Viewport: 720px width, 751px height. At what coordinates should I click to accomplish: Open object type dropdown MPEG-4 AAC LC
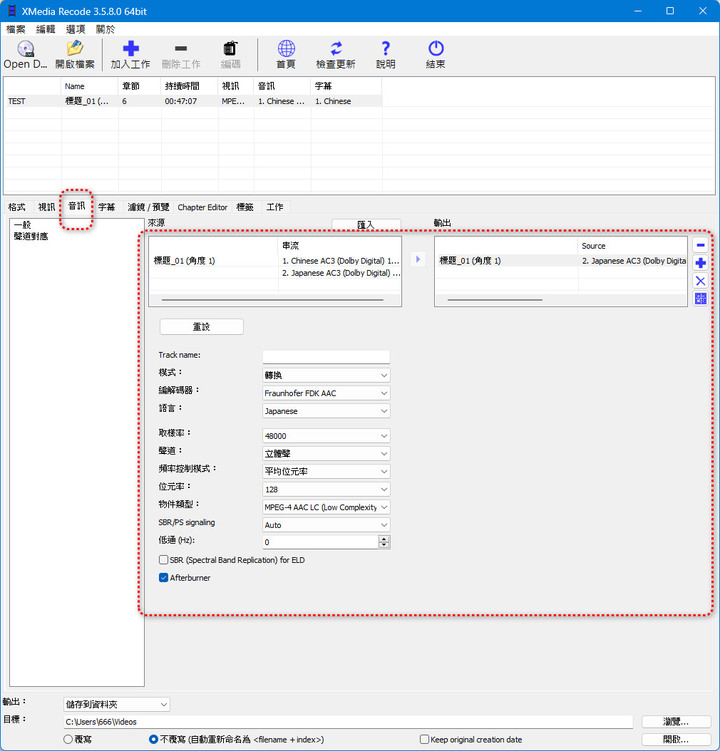[x=326, y=507]
